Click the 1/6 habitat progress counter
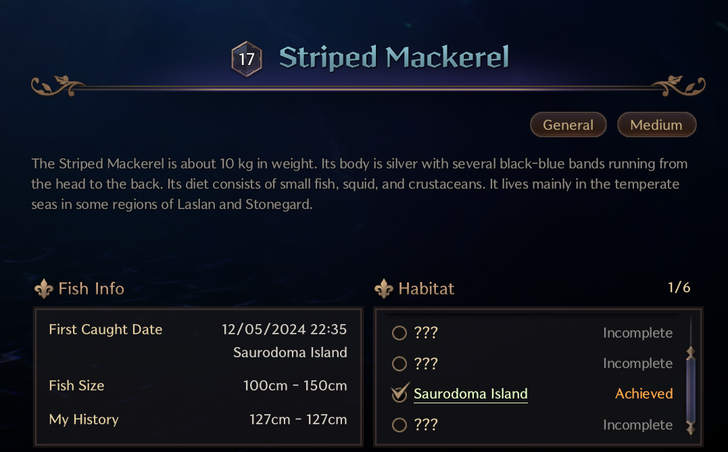Viewport: 728px width, 452px height. [x=679, y=288]
